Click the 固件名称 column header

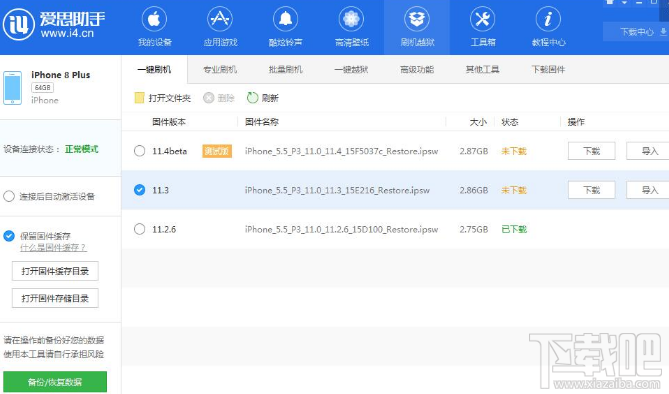click(262, 122)
